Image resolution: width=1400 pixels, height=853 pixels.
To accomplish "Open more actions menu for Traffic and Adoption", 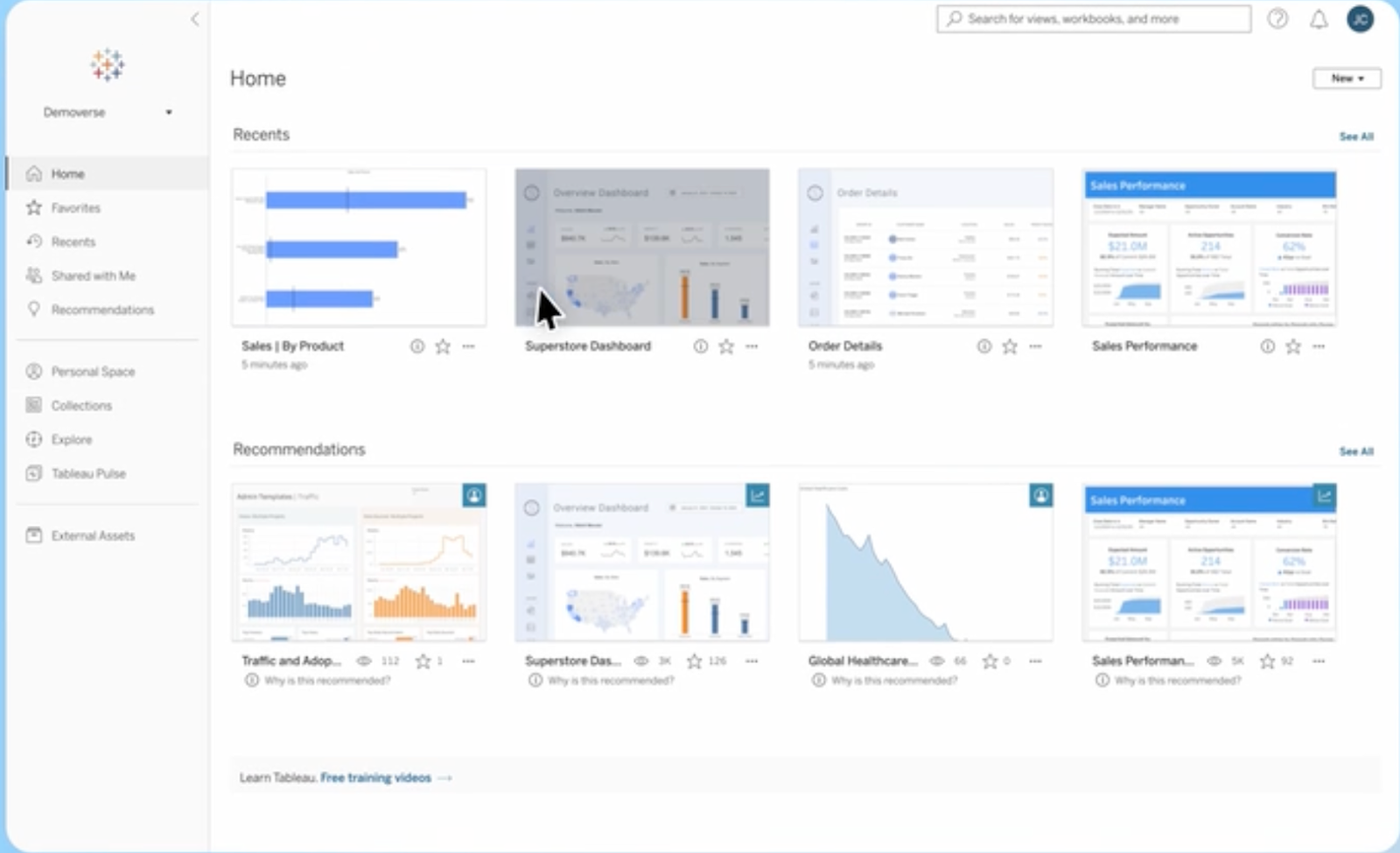I will 469,661.
